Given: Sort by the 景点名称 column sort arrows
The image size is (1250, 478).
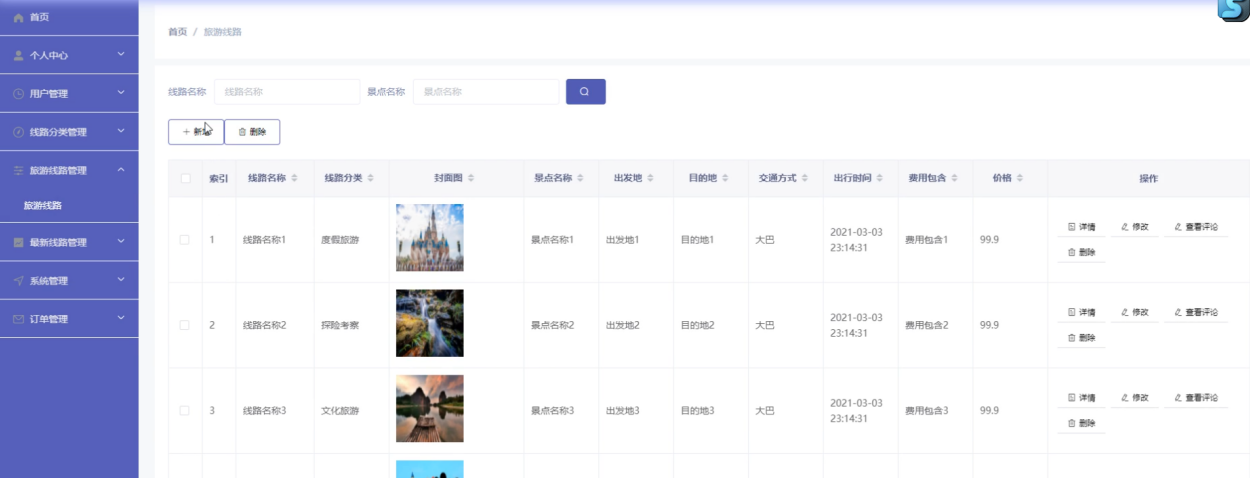Looking at the screenshot, I should coord(581,179).
